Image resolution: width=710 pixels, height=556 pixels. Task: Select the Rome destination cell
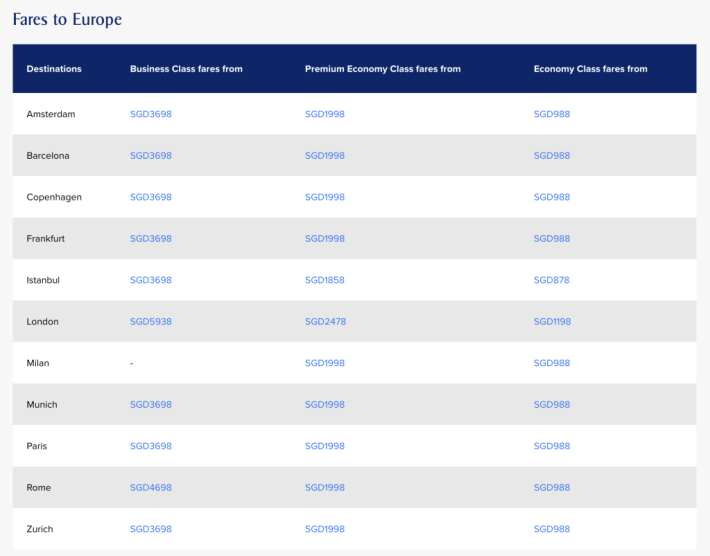[x=39, y=488]
